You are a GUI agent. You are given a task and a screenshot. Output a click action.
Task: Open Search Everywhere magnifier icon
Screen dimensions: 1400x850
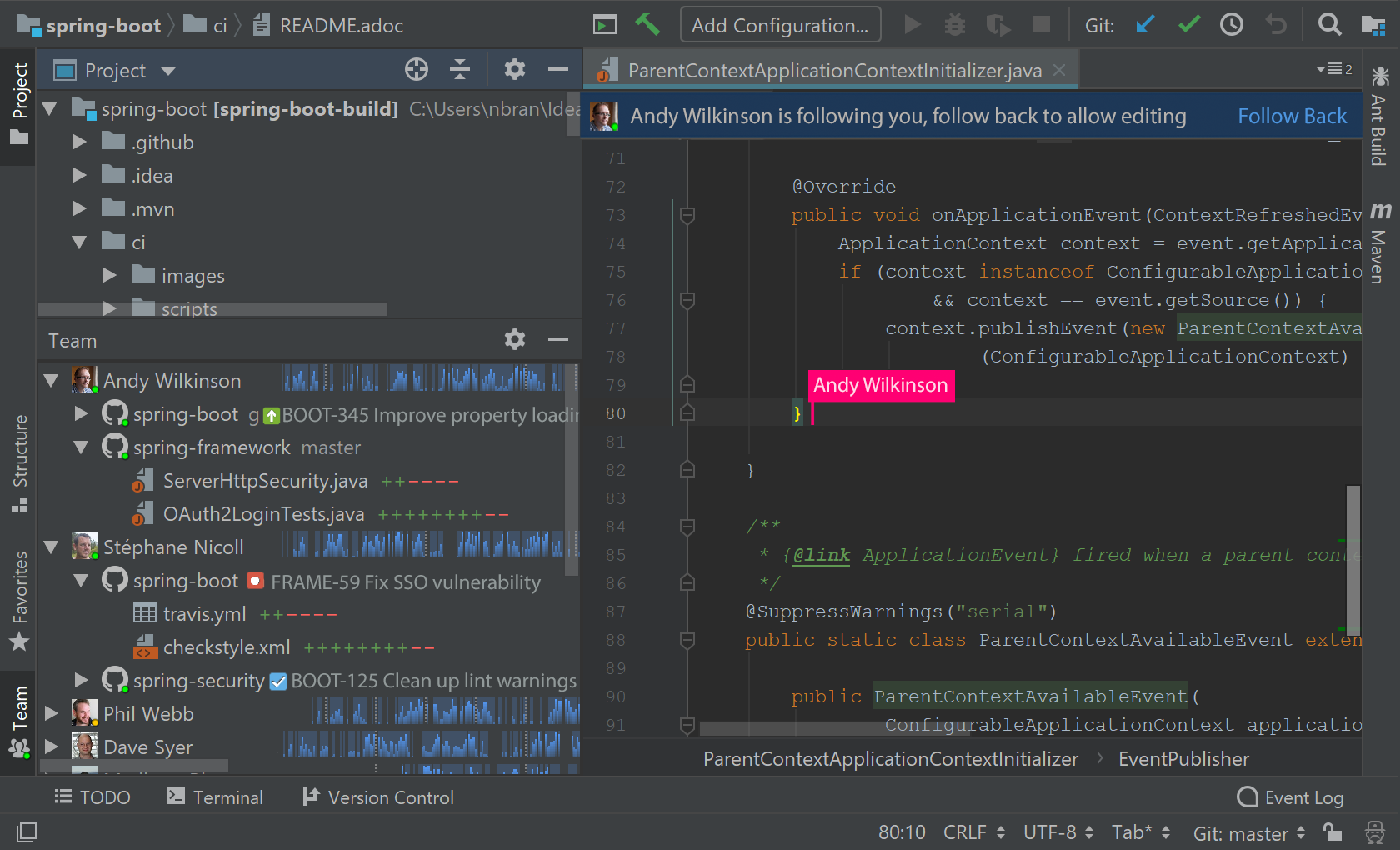click(x=1329, y=25)
